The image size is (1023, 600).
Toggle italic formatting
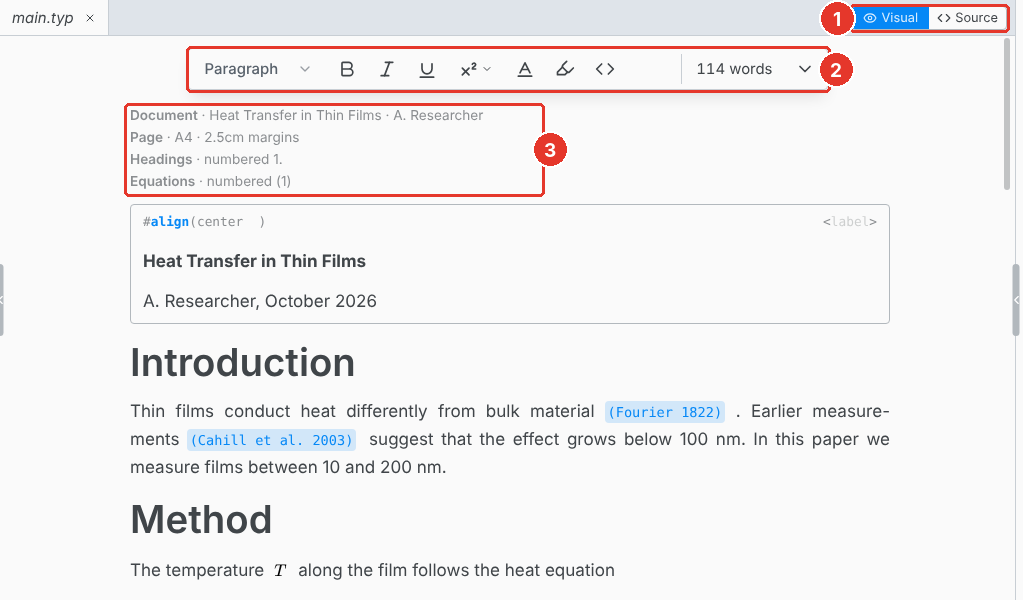[x=387, y=69]
